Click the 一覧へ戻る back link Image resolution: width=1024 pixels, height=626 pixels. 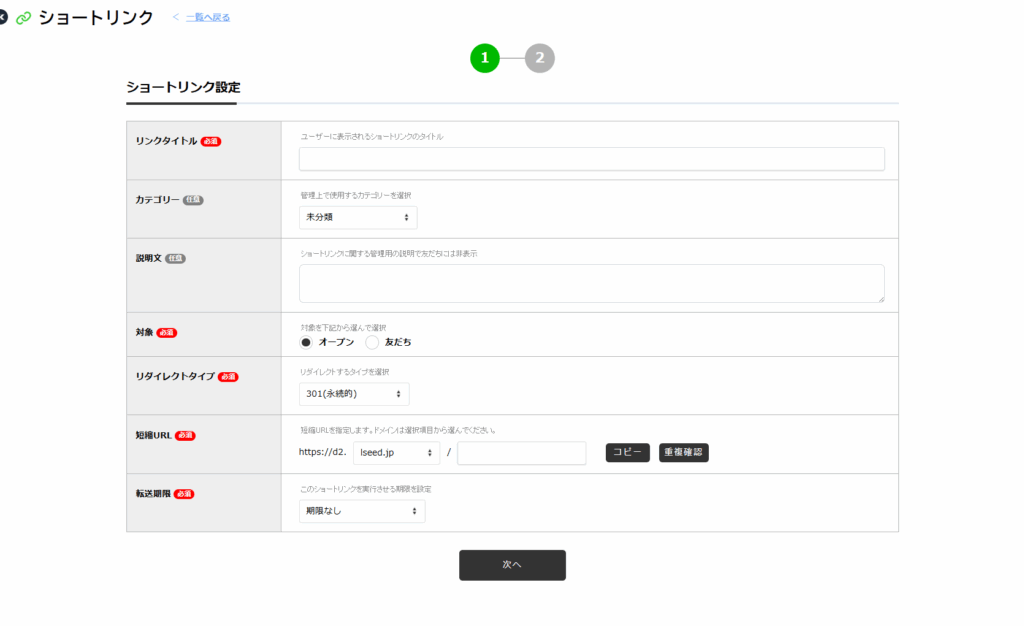[207, 17]
